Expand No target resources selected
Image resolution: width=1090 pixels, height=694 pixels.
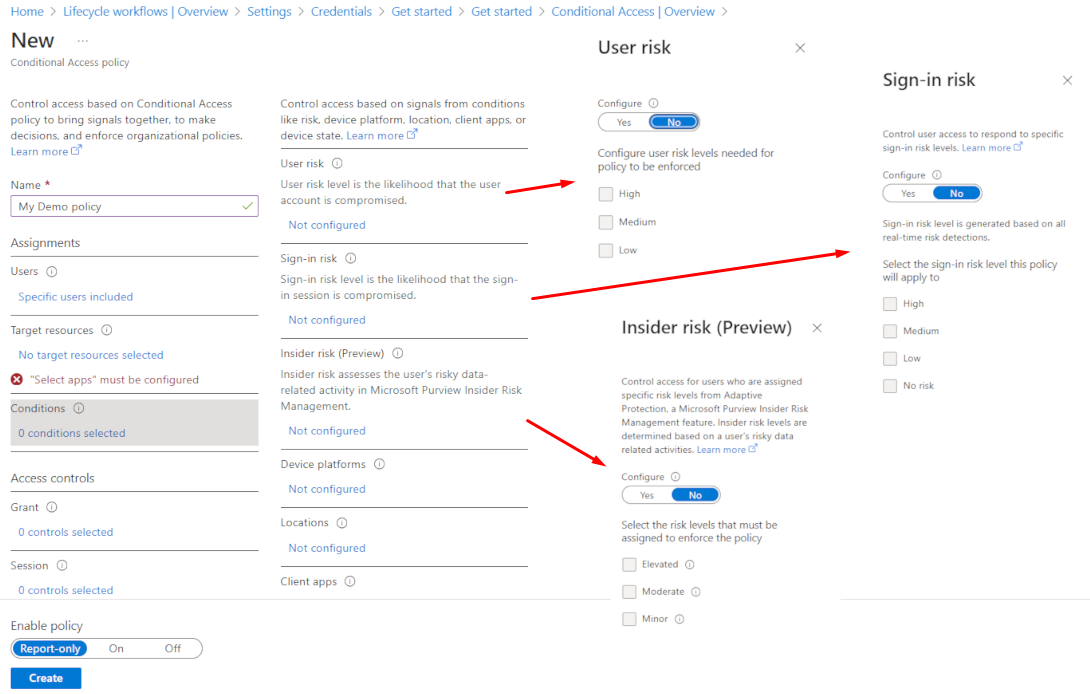pos(91,355)
